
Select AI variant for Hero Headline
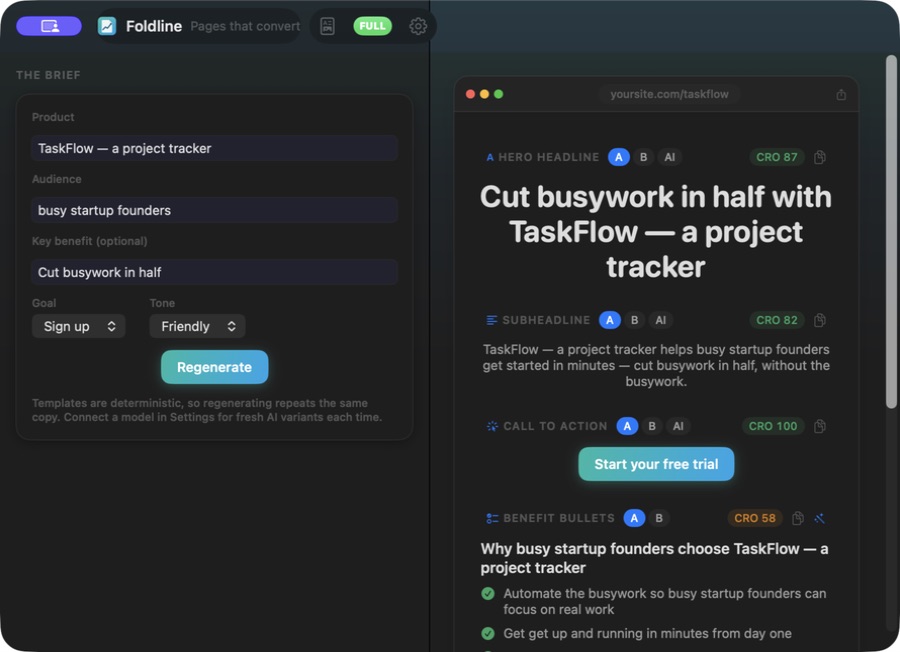click(669, 157)
